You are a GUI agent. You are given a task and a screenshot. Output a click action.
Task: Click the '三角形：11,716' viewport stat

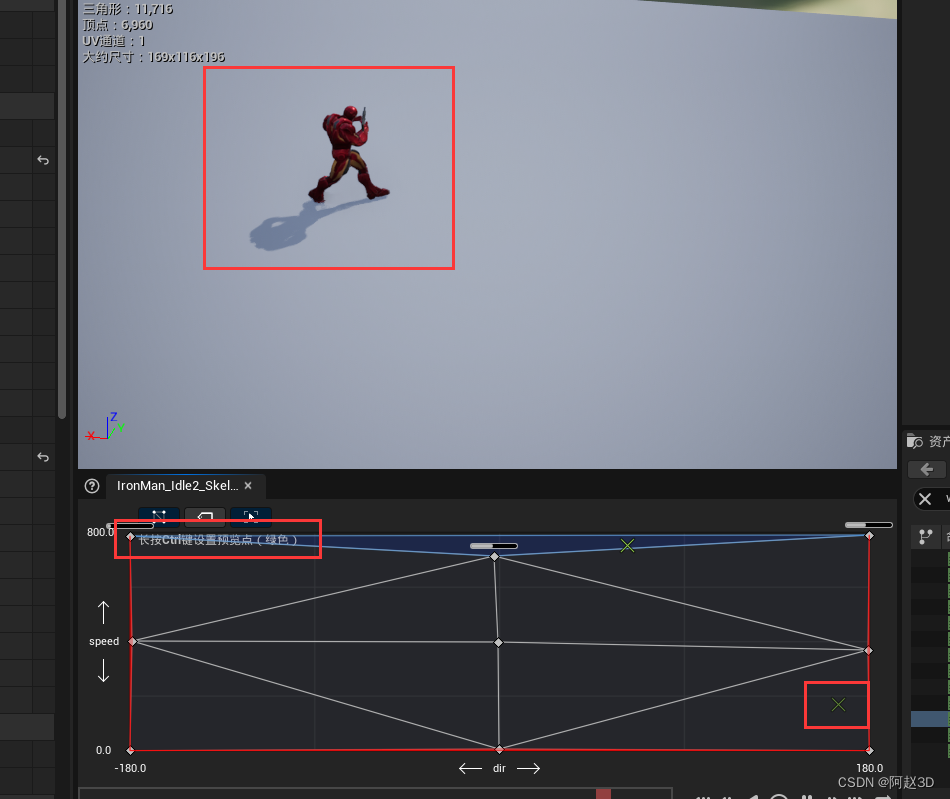pos(128,9)
